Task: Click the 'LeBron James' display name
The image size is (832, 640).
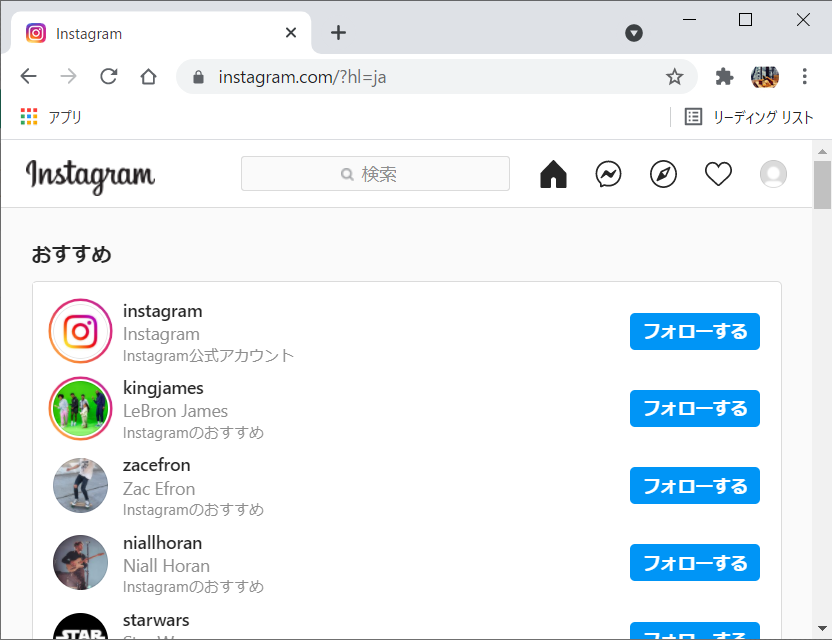Action: pos(175,411)
